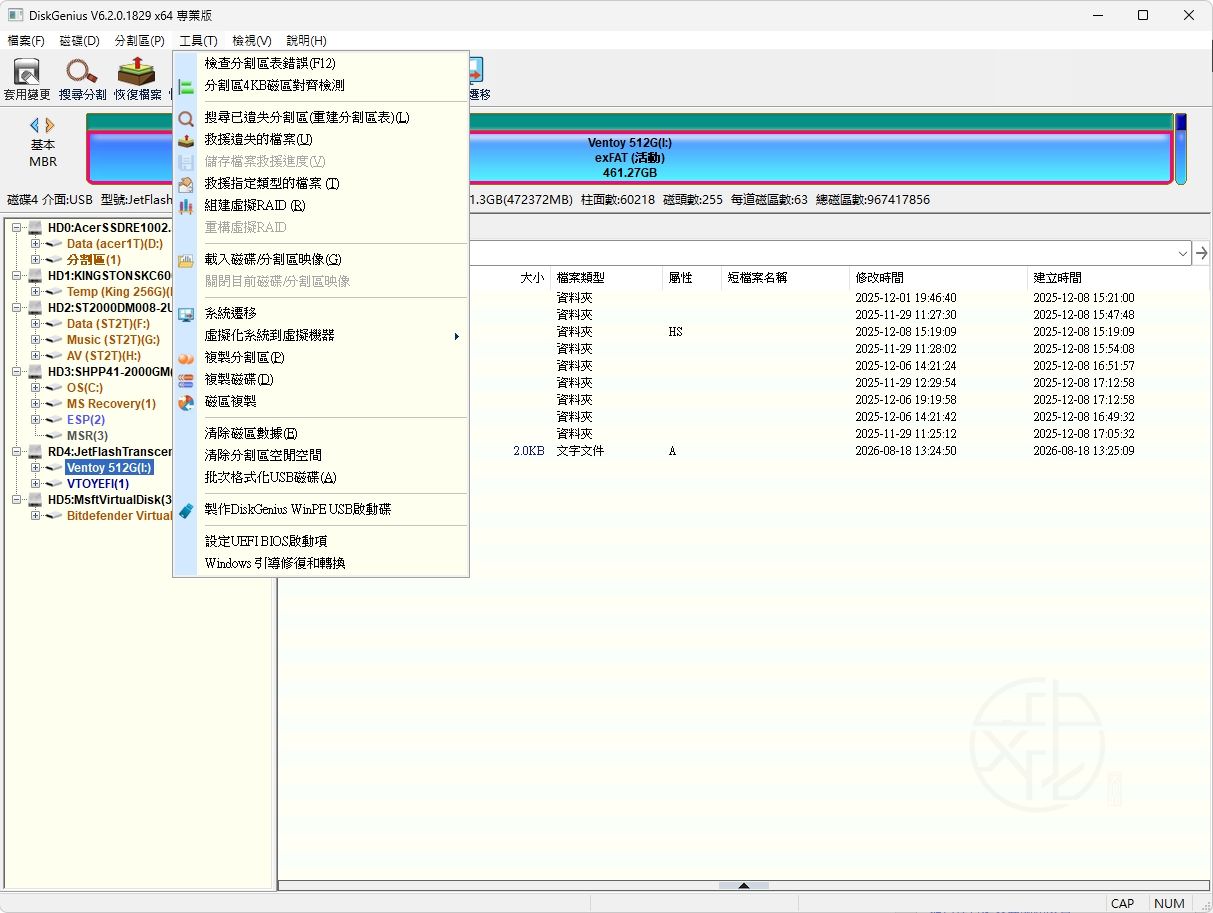
Task: Sort by 屬性 column header
Action: [x=692, y=278]
